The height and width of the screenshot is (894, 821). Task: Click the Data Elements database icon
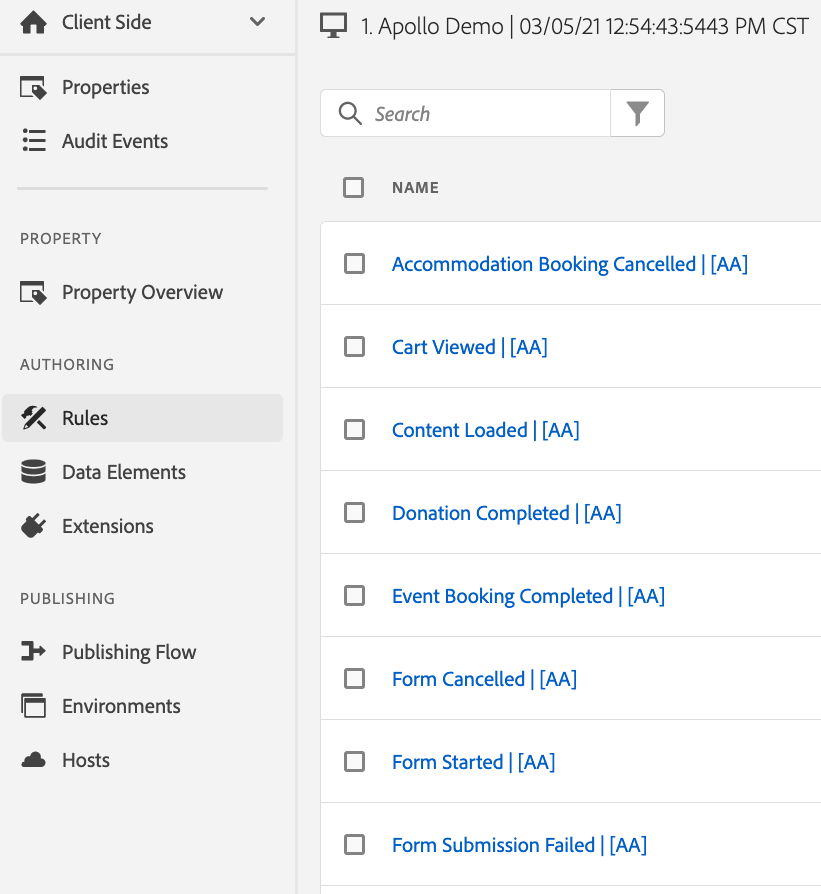pos(34,472)
